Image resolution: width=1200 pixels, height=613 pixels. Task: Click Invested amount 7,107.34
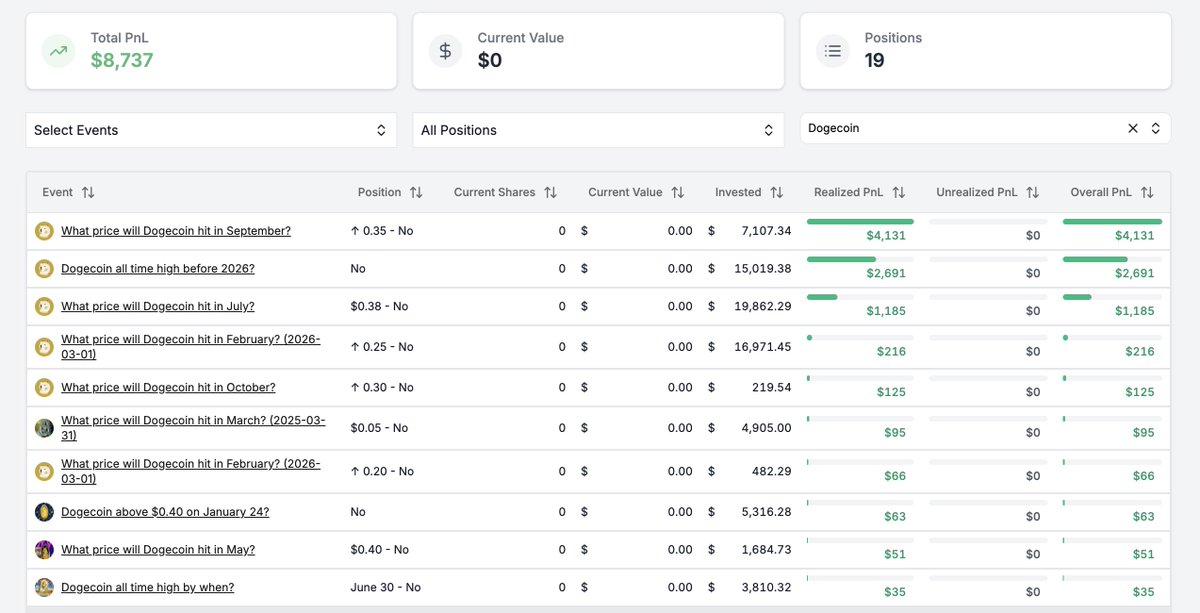pos(766,231)
